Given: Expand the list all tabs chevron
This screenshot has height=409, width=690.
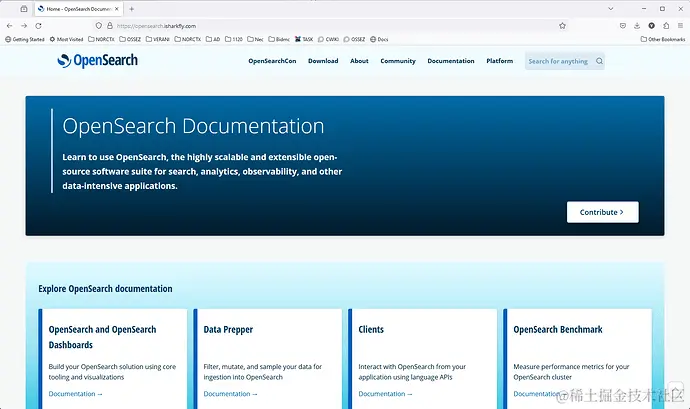Looking at the screenshot, I should point(611,9).
